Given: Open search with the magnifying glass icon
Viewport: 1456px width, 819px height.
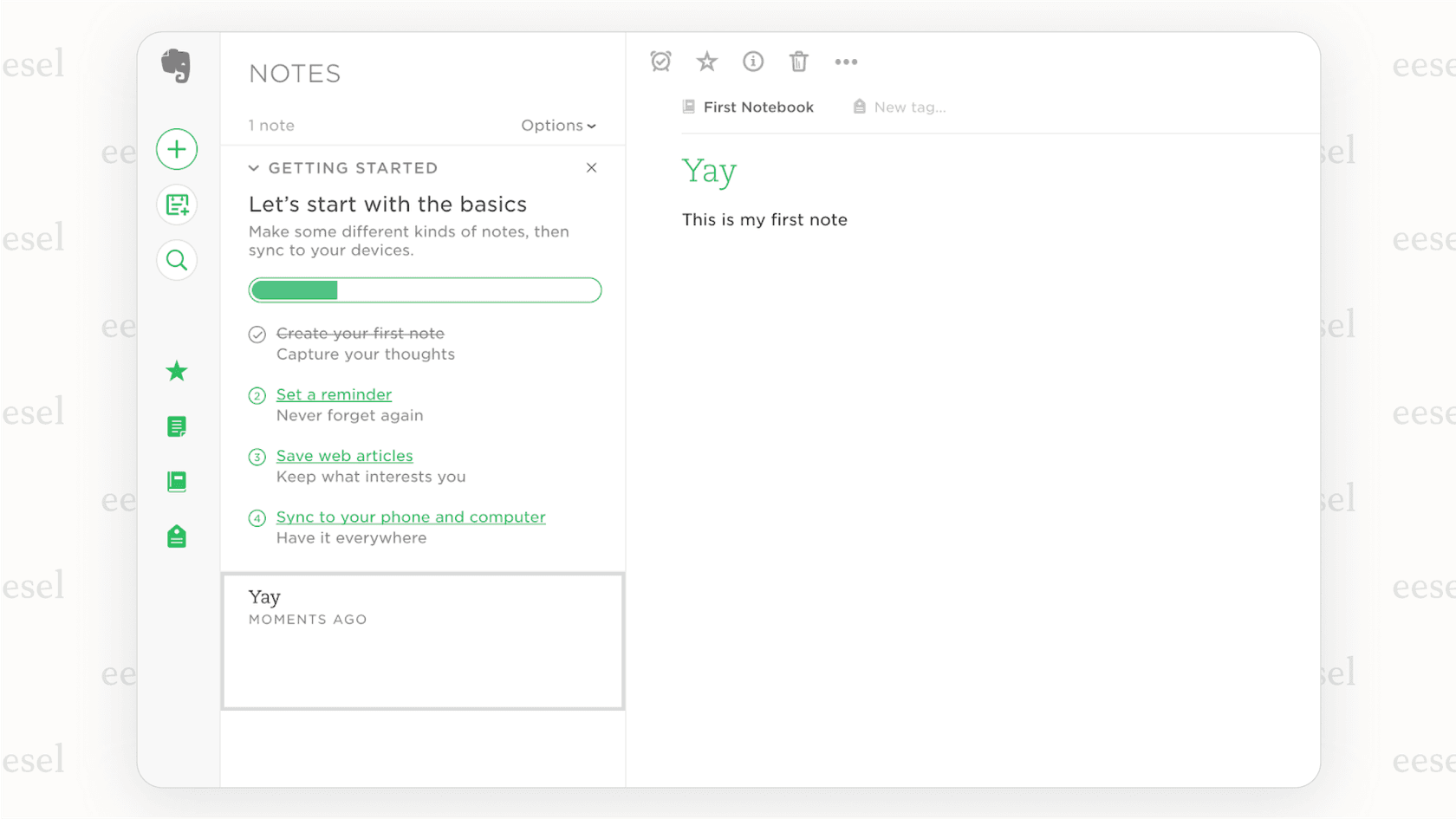Looking at the screenshot, I should 177,260.
